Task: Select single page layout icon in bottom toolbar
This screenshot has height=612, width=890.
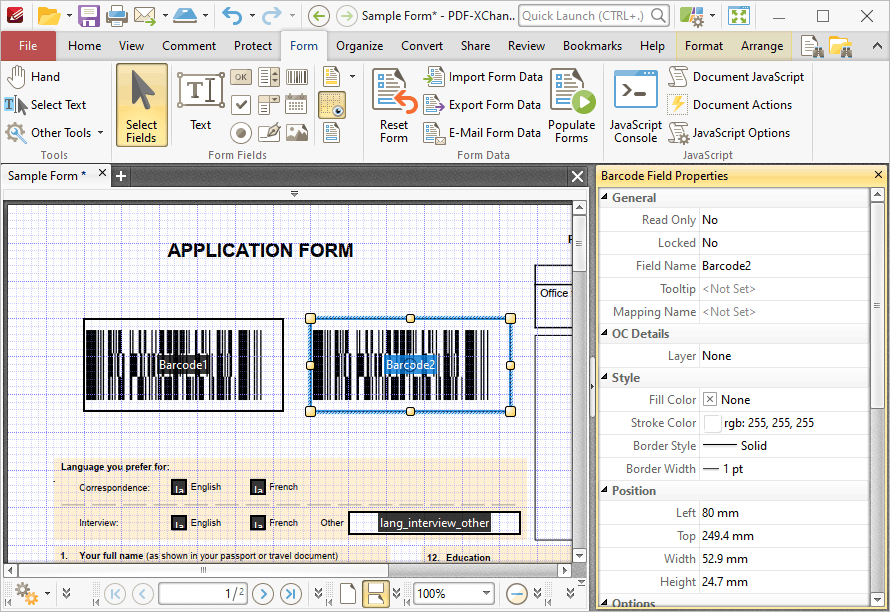Action: (348, 594)
